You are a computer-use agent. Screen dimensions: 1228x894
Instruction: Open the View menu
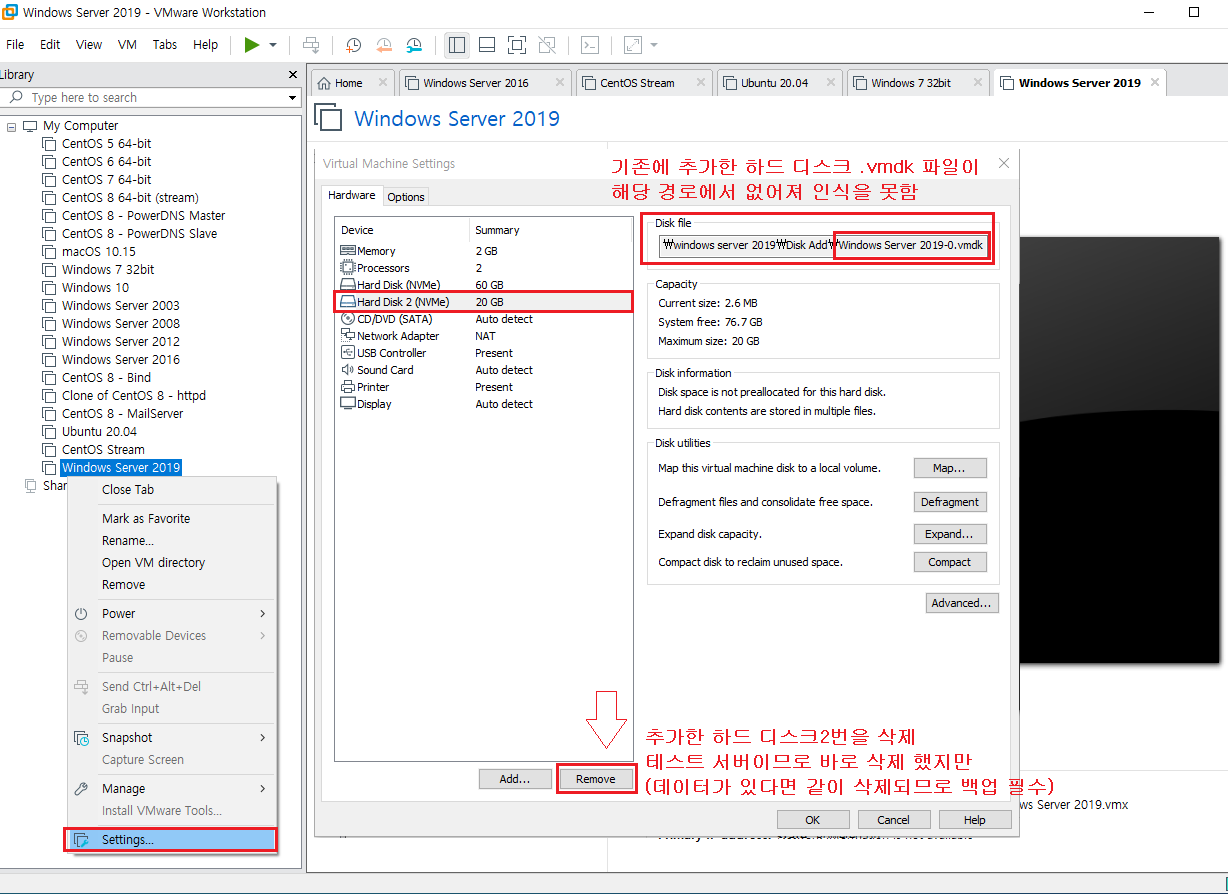click(x=89, y=45)
